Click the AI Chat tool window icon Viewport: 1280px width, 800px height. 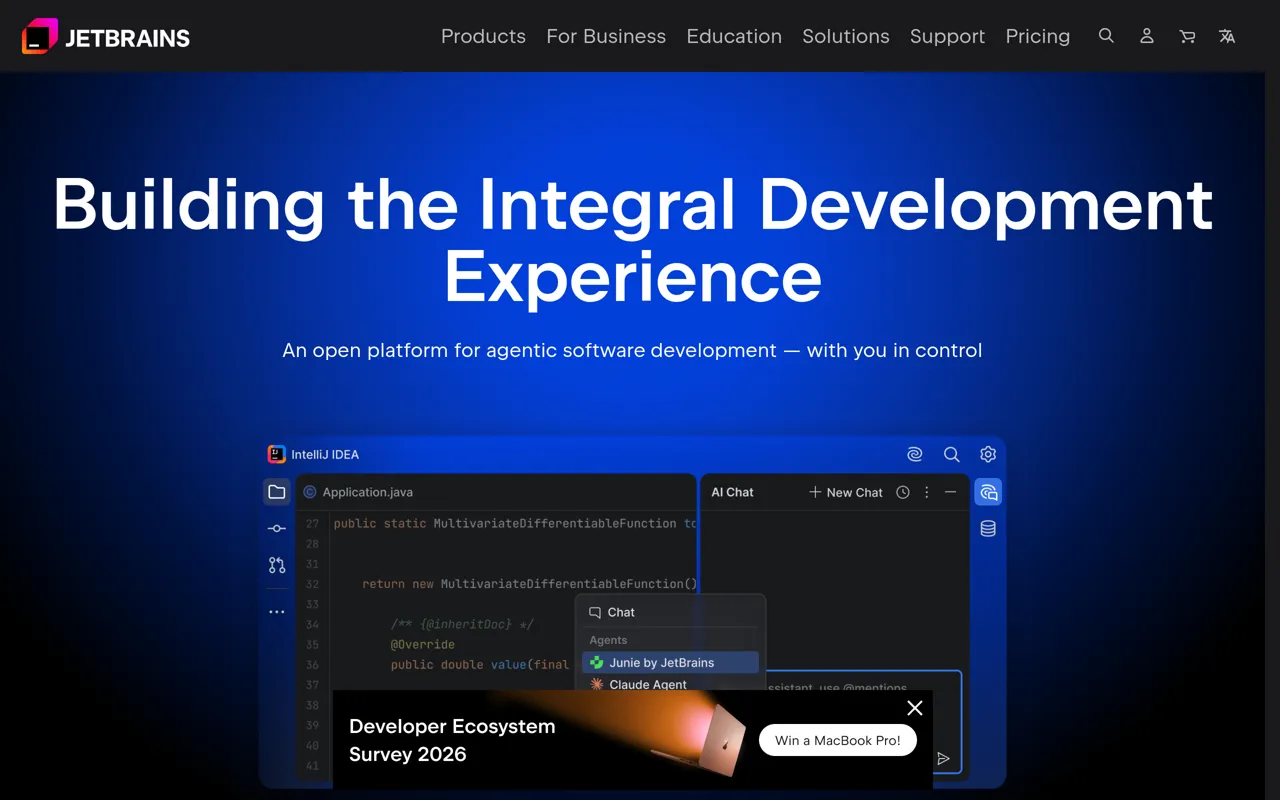[x=988, y=492]
